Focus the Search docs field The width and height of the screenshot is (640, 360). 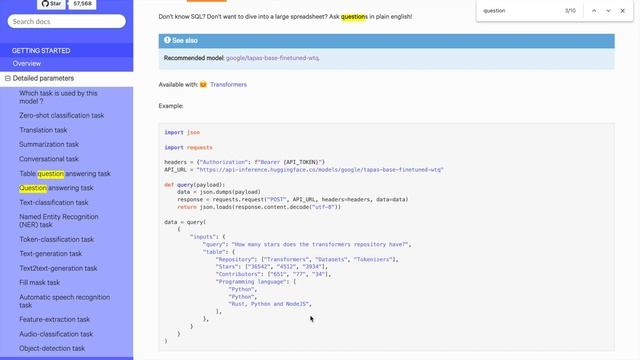(67, 21)
